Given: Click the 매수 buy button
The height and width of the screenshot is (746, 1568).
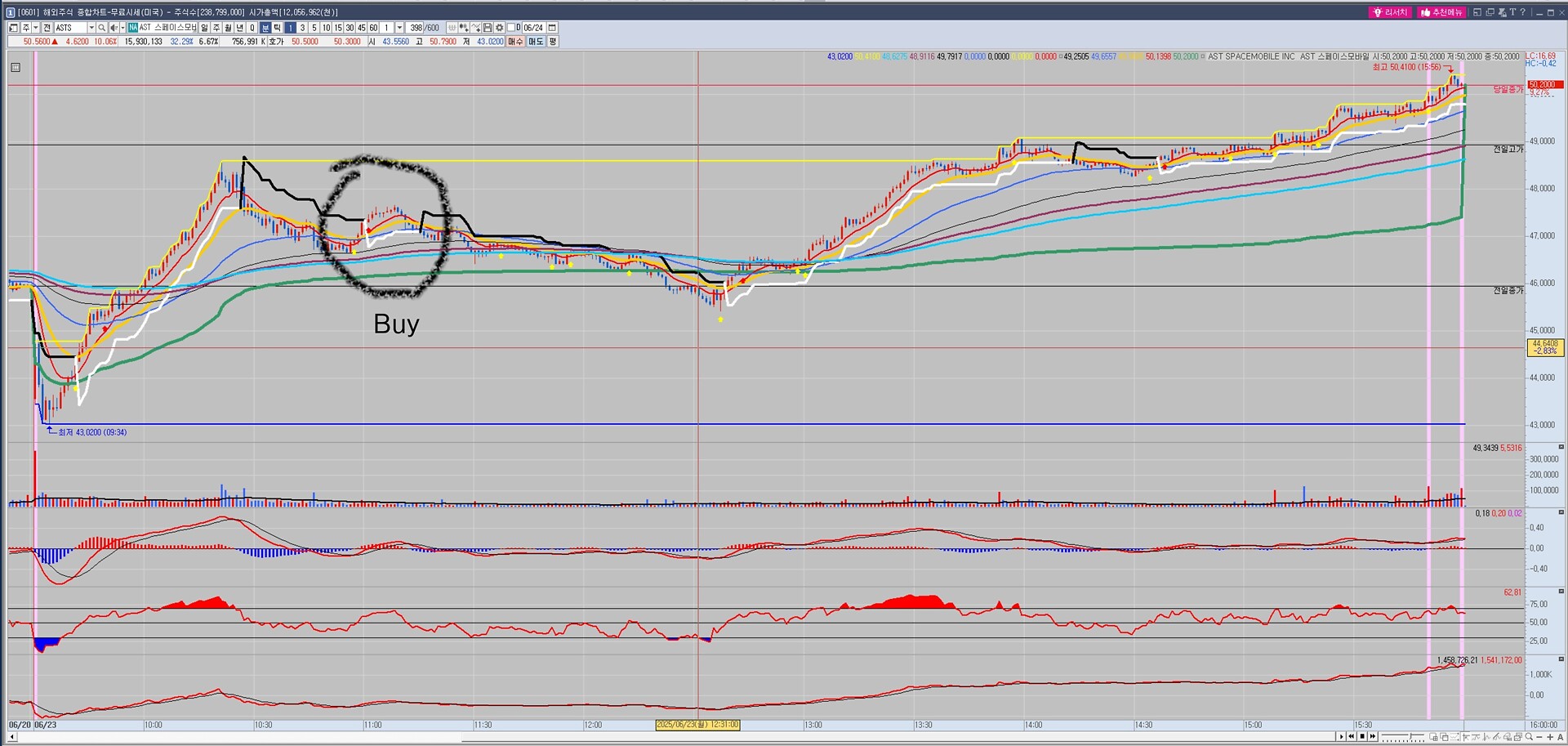Looking at the screenshot, I should [x=515, y=42].
